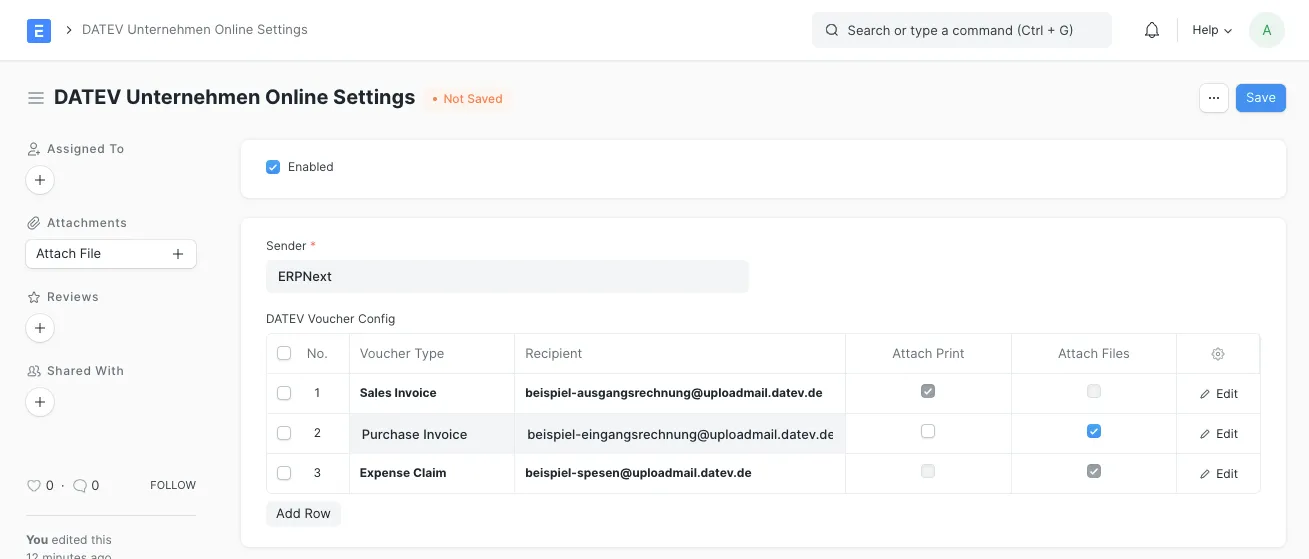Add an assignee with plus icon

coord(39,181)
